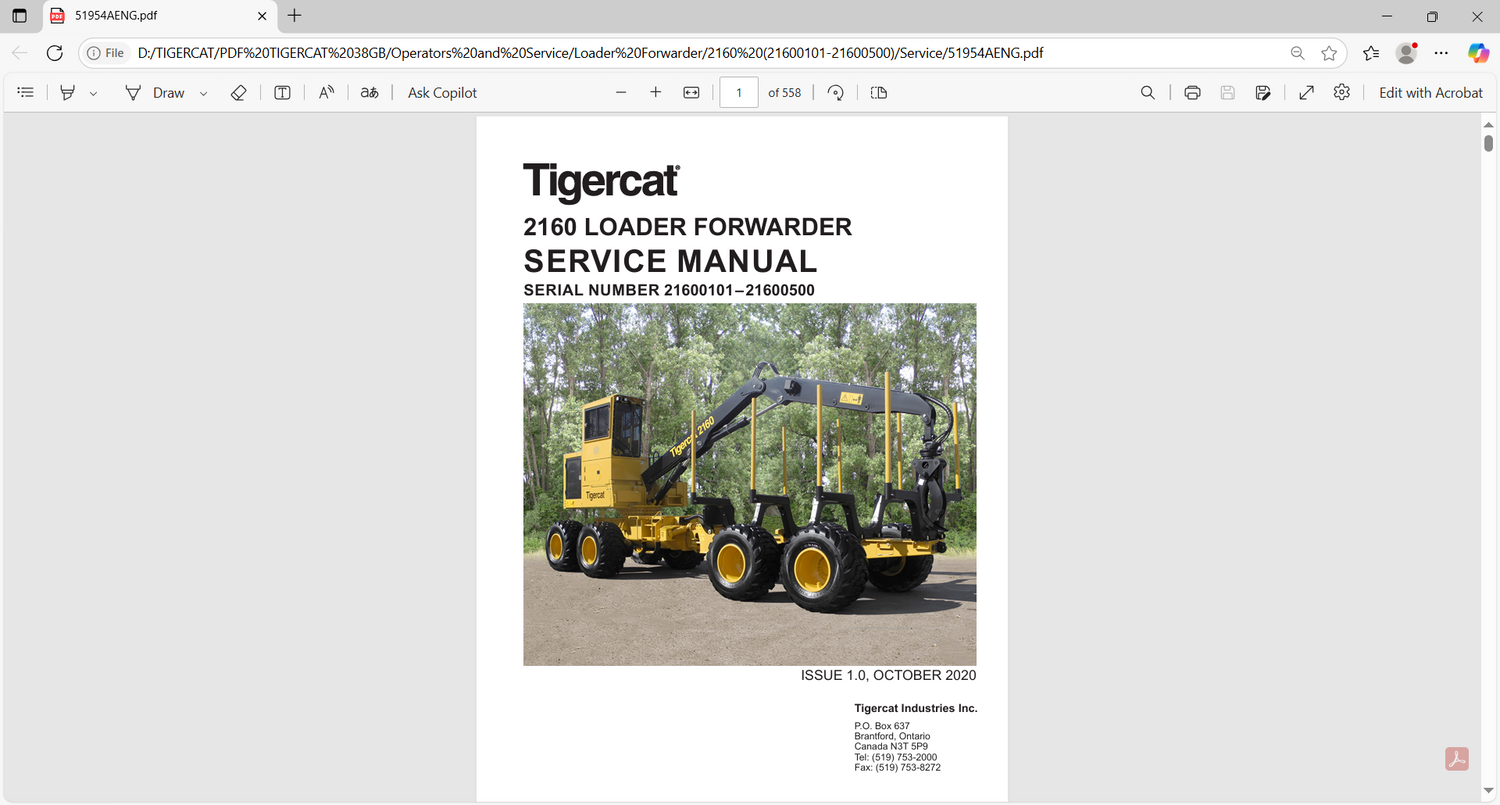
Task: Rotate the PDF page
Action: click(x=836, y=92)
